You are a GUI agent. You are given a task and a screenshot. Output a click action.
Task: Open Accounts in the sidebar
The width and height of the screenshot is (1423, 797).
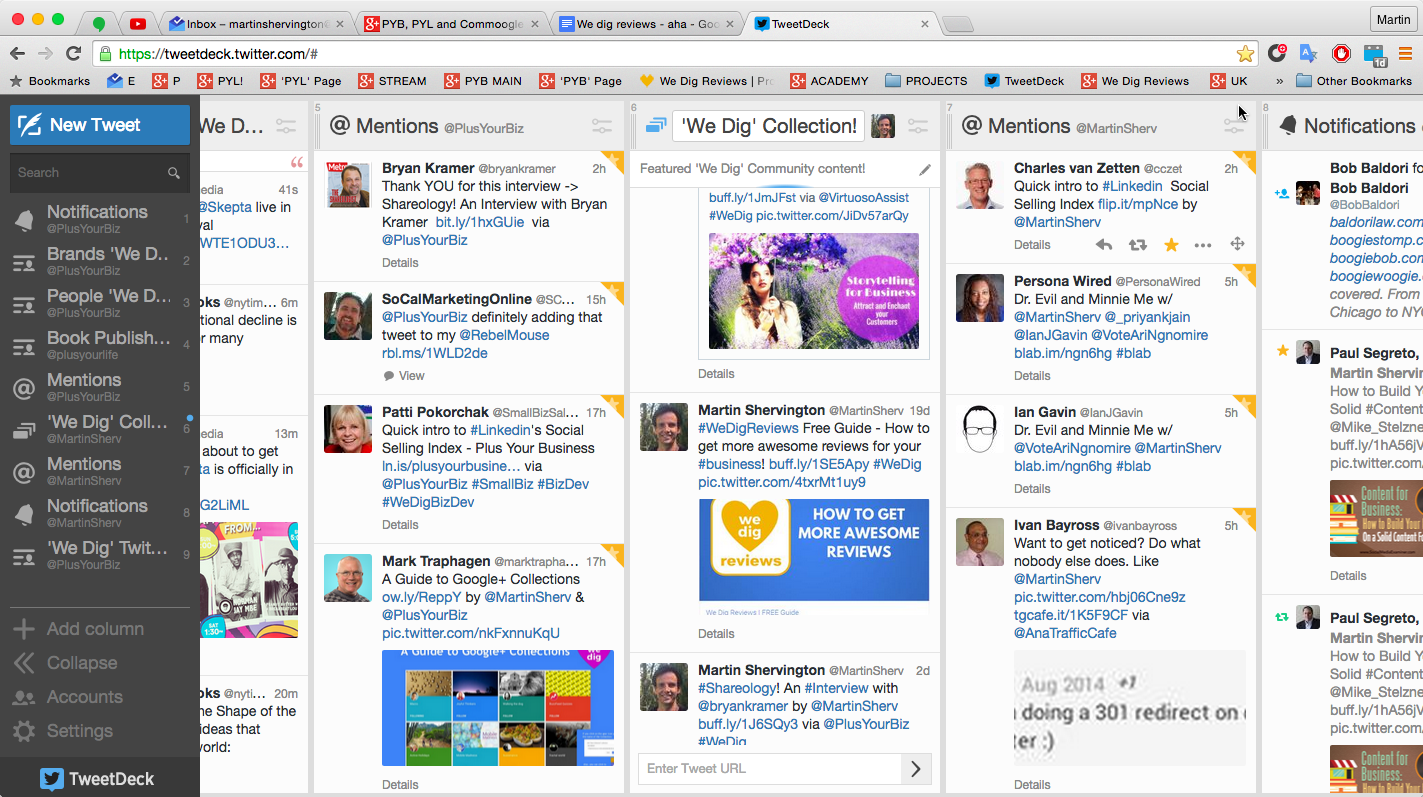pyautogui.click(x=68, y=697)
